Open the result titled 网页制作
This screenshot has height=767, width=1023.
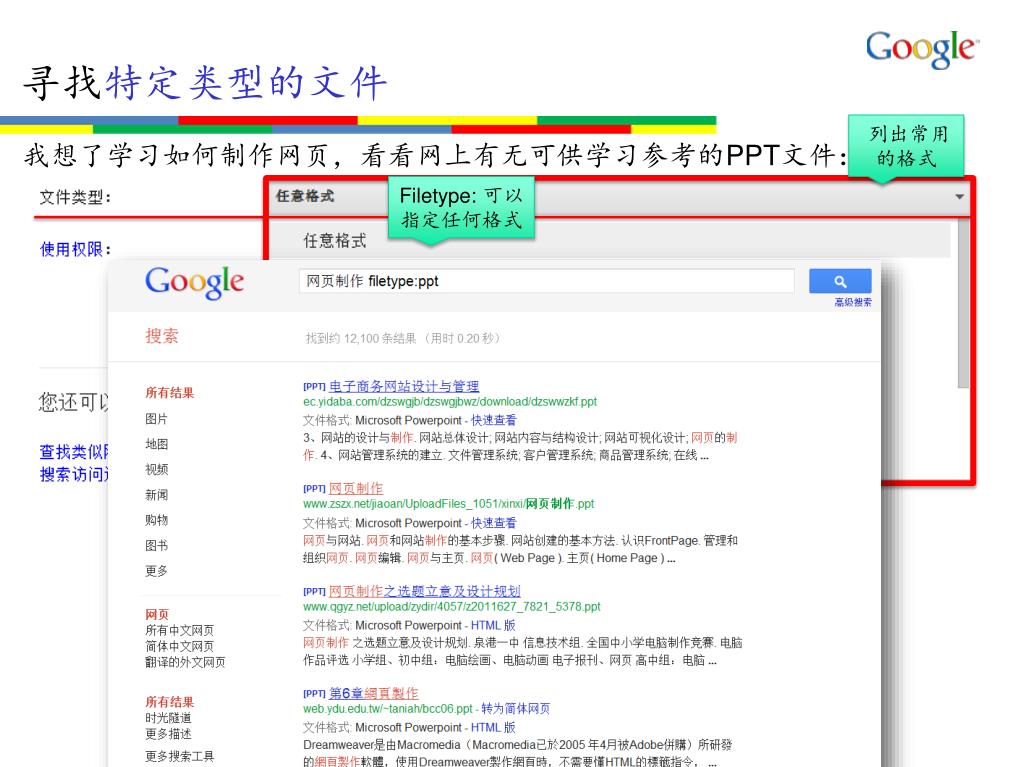pyautogui.click(x=356, y=489)
